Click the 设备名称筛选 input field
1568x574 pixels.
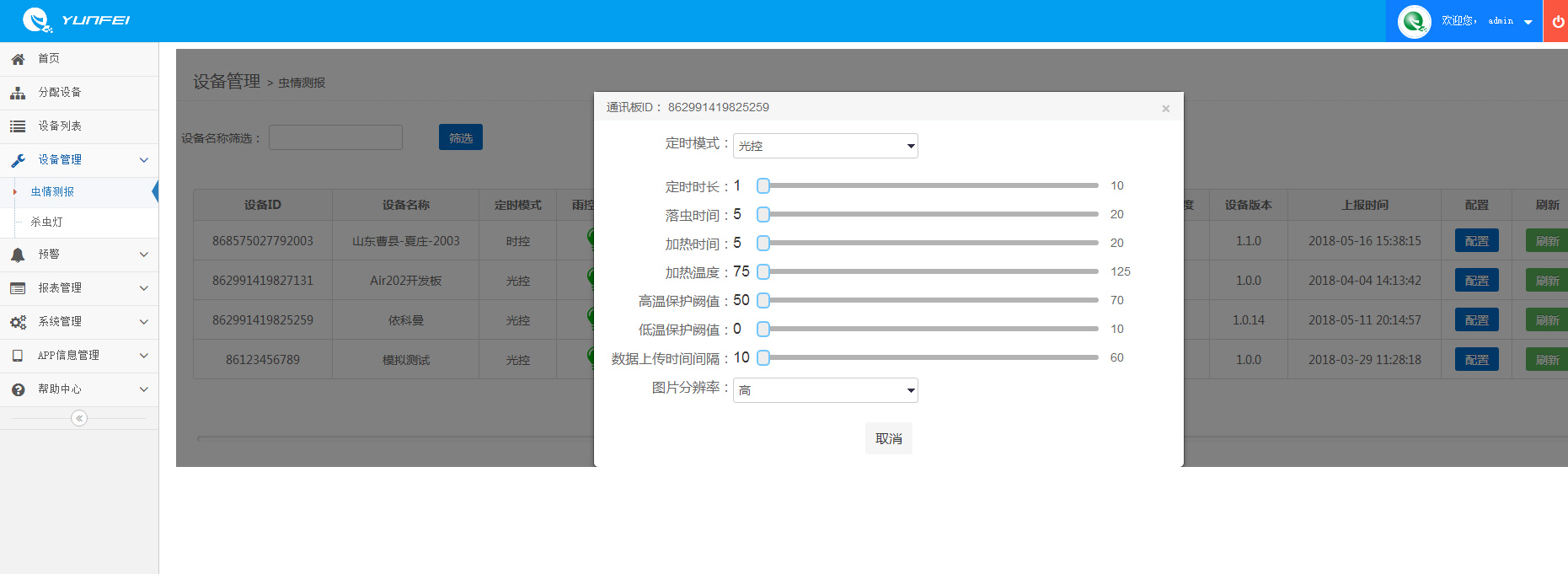(335, 137)
